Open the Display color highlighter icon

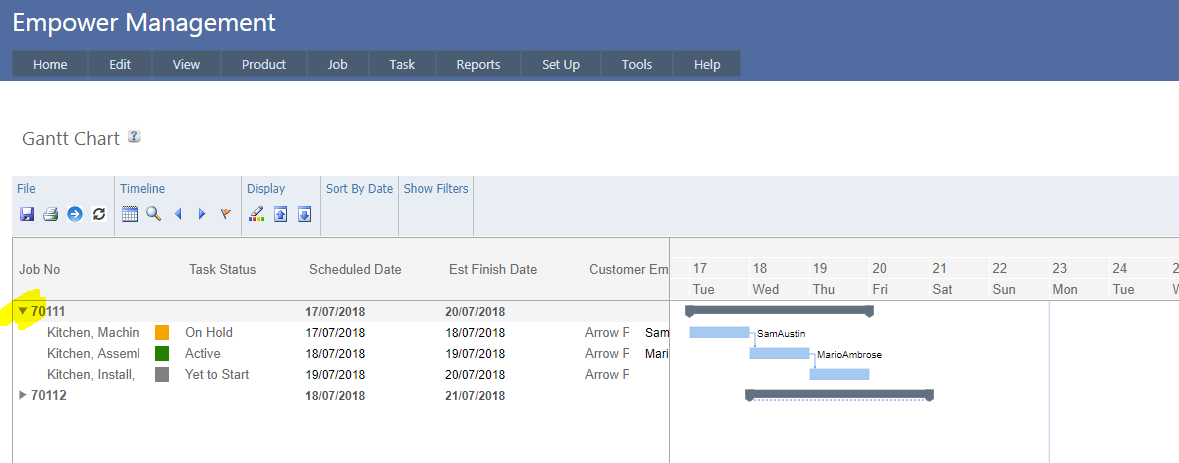257,214
